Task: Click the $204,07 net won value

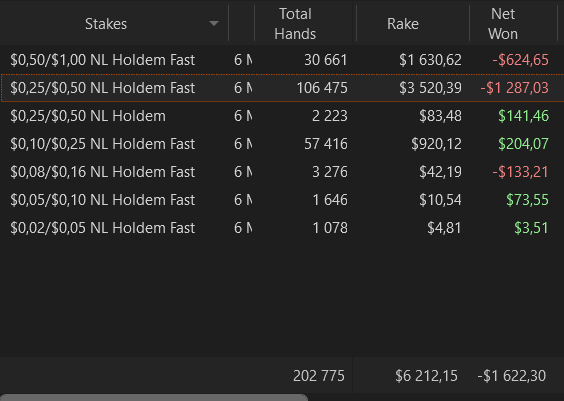Action: 523,144
